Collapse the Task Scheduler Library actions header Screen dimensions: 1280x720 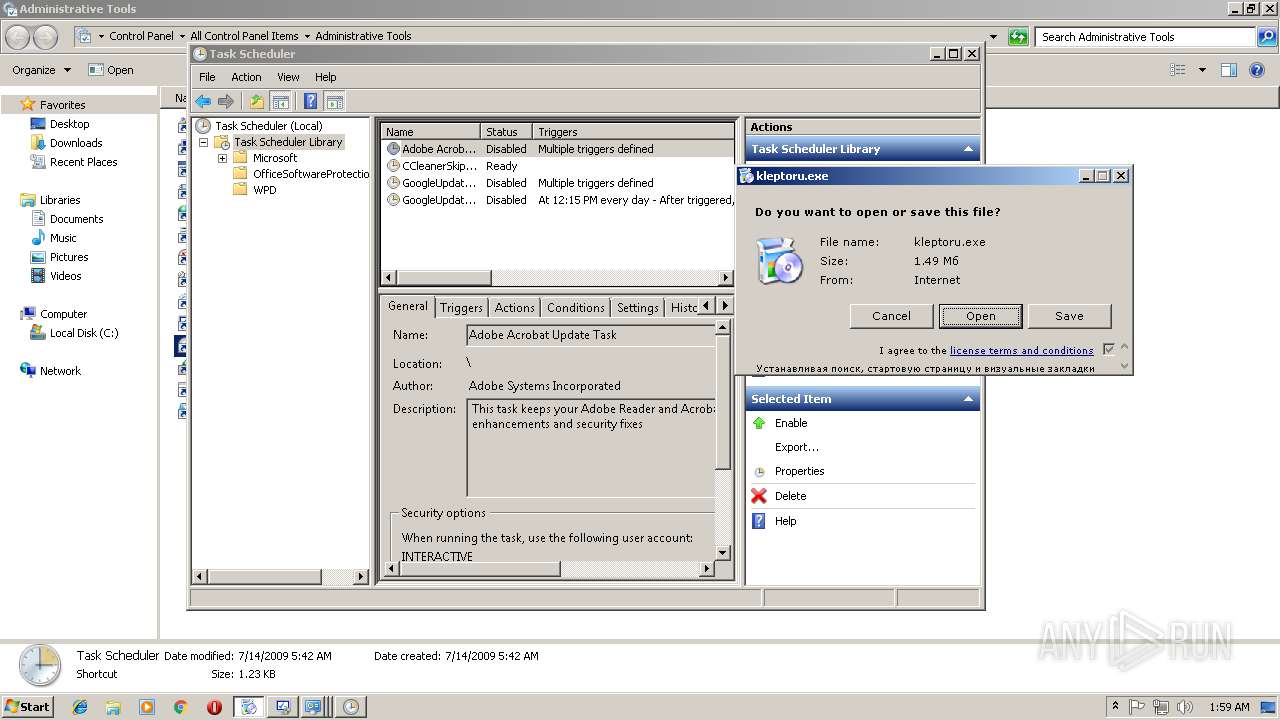[967, 149]
